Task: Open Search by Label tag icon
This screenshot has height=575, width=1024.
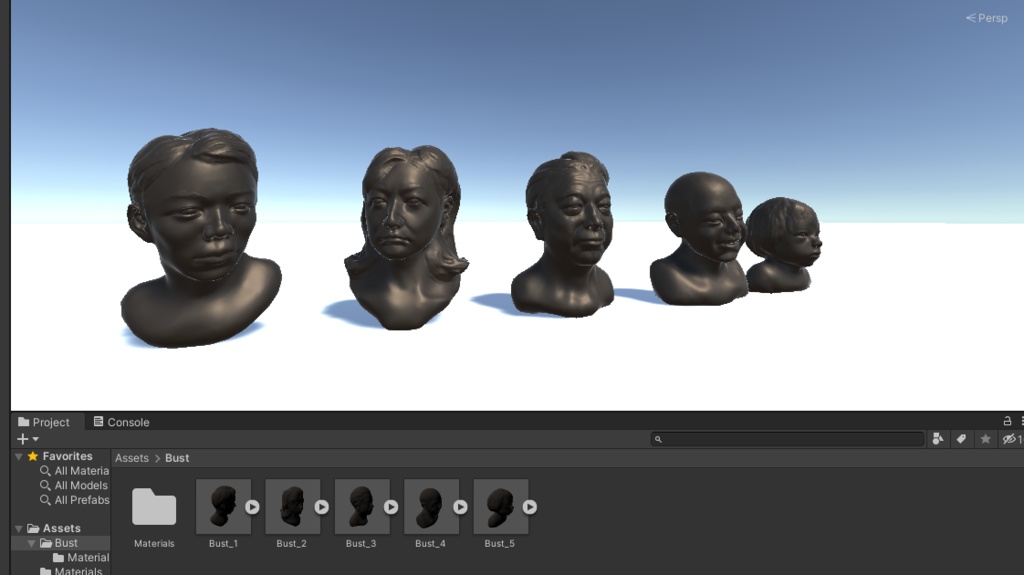Action: [961, 439]
